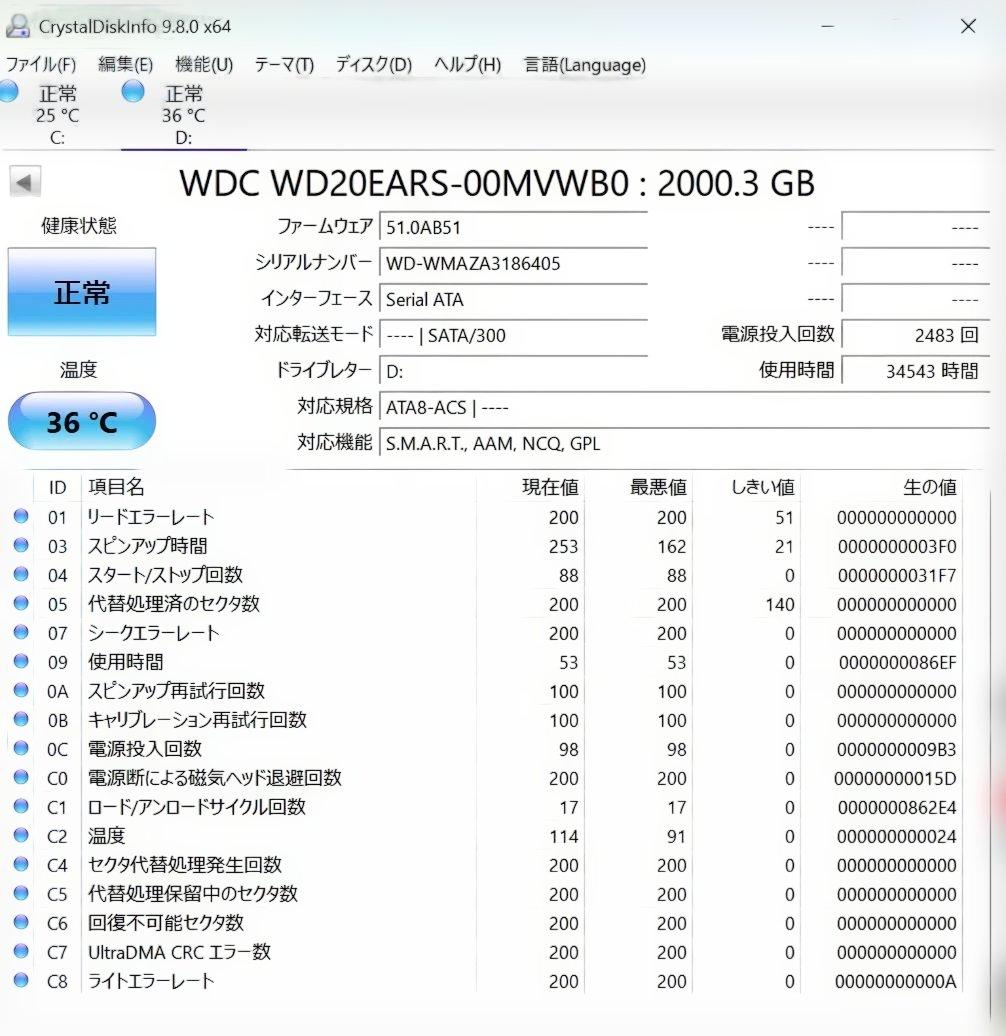Click the 健康状態 label
This screenshot has height=1036, width=1006.
[x=79, y=225]
